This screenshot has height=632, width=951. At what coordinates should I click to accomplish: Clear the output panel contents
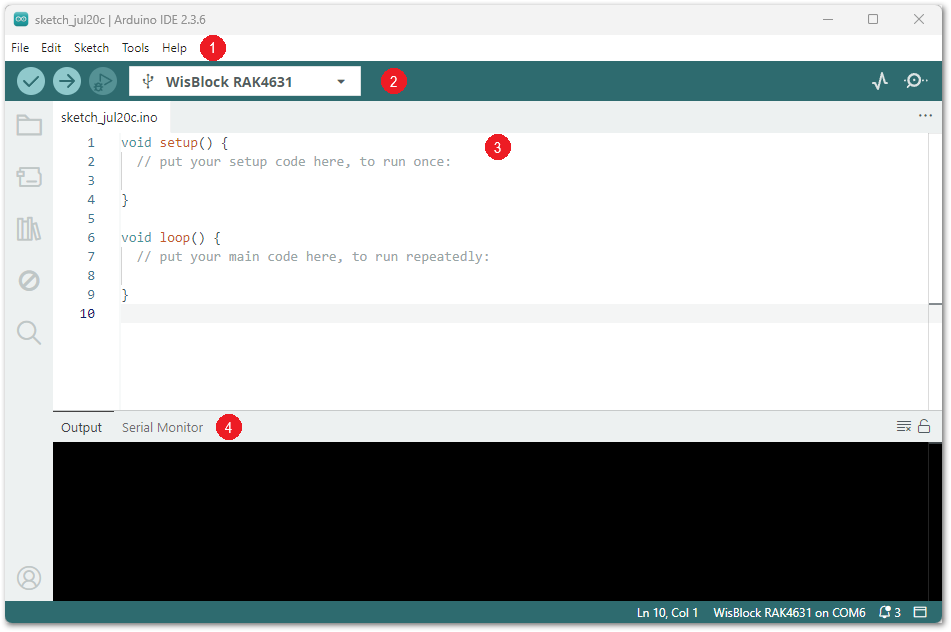tap(903, 427)
